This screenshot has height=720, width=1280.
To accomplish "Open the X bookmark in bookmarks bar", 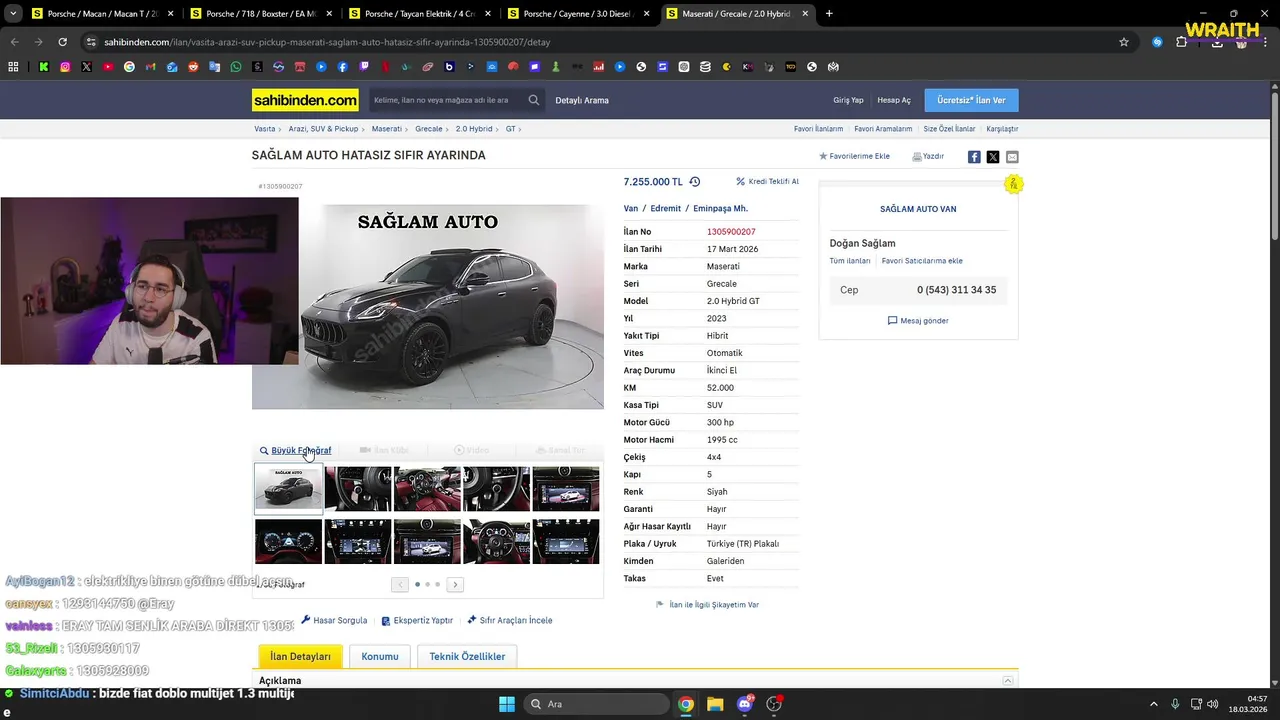I will (86, 67).
